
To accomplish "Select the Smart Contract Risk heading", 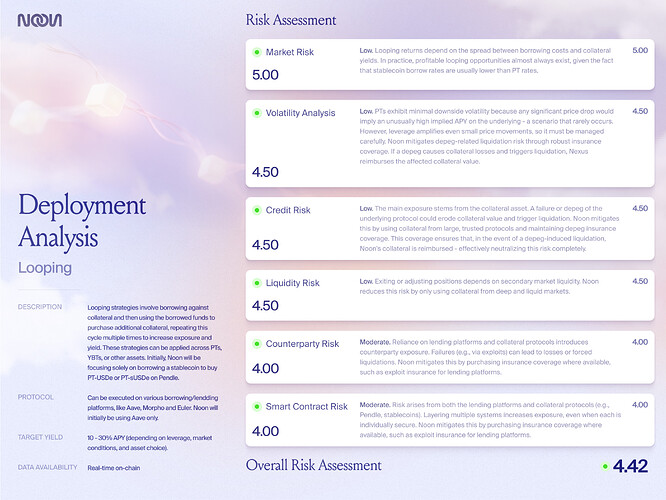I will [306, 407].
